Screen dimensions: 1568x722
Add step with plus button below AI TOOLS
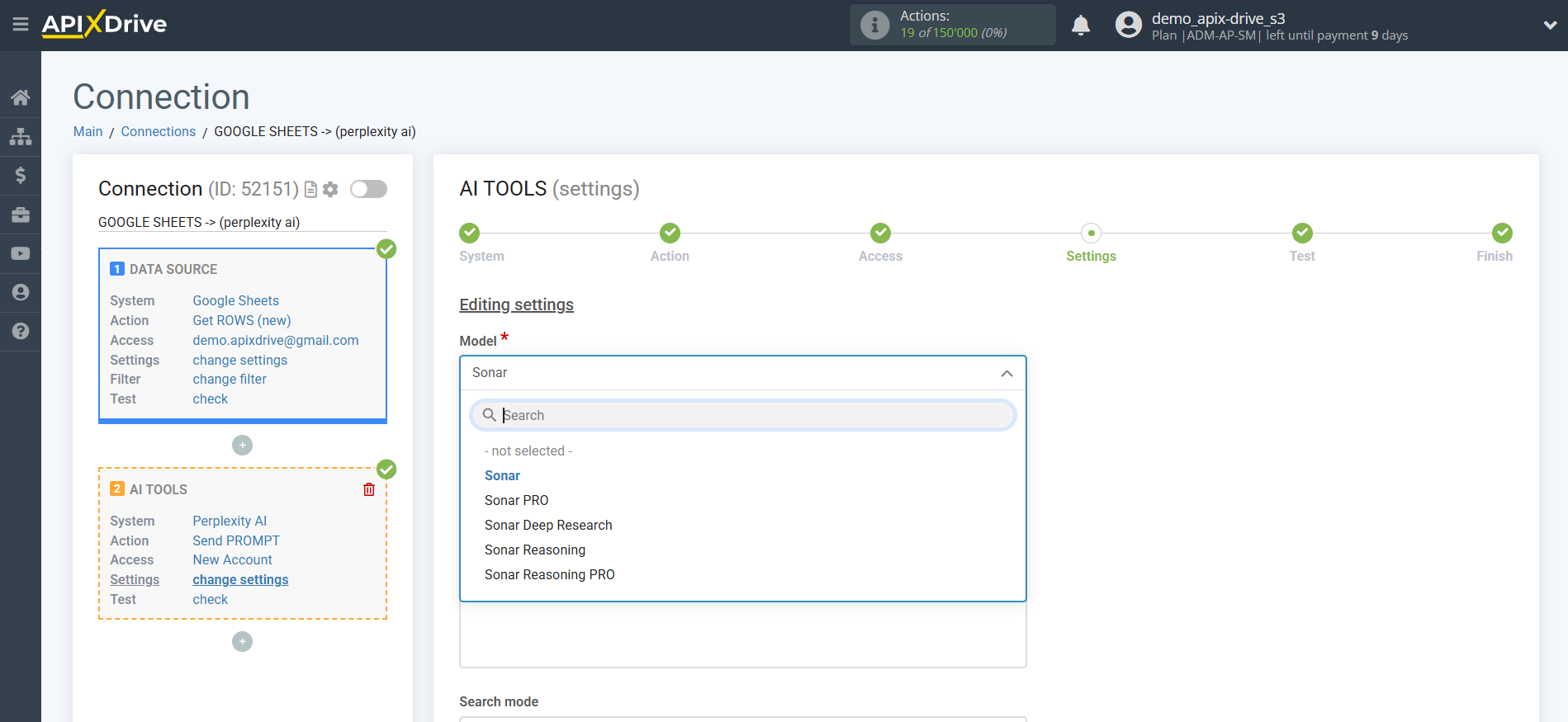click(242, 641)
